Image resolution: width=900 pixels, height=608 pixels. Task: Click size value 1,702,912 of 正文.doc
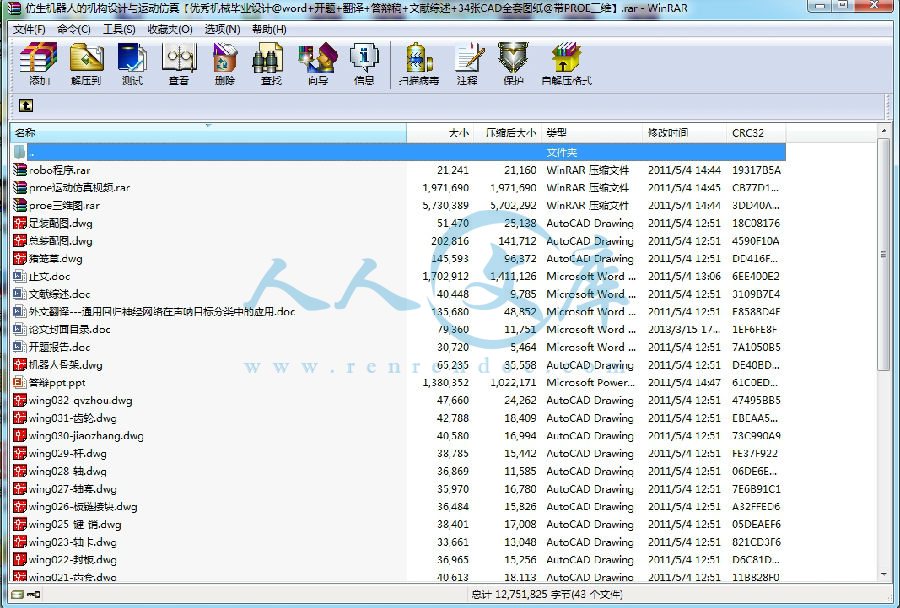point(445,276)
